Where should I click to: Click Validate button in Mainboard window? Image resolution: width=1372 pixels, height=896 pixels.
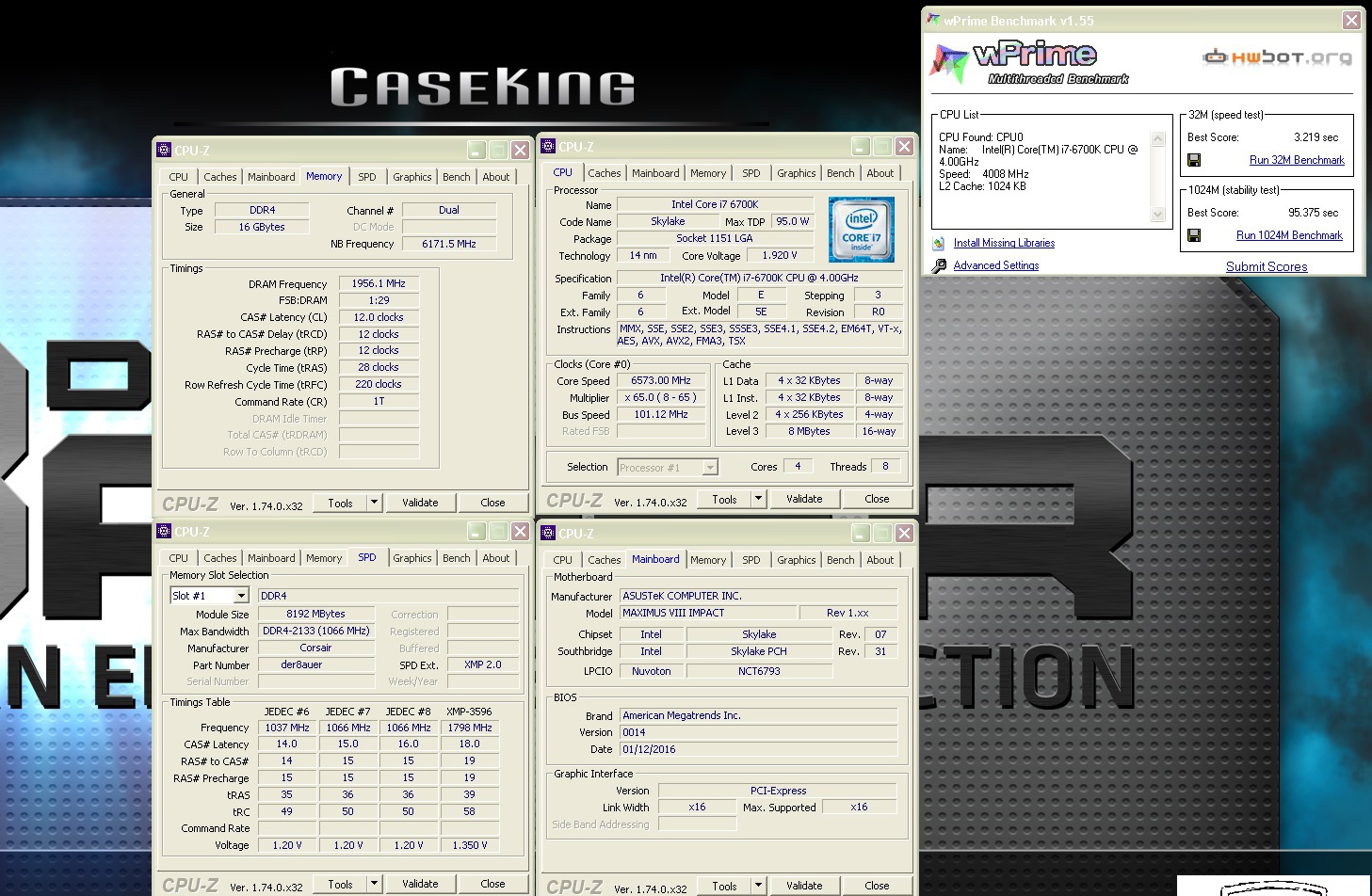pyautogui.click(x=804, y=886)
